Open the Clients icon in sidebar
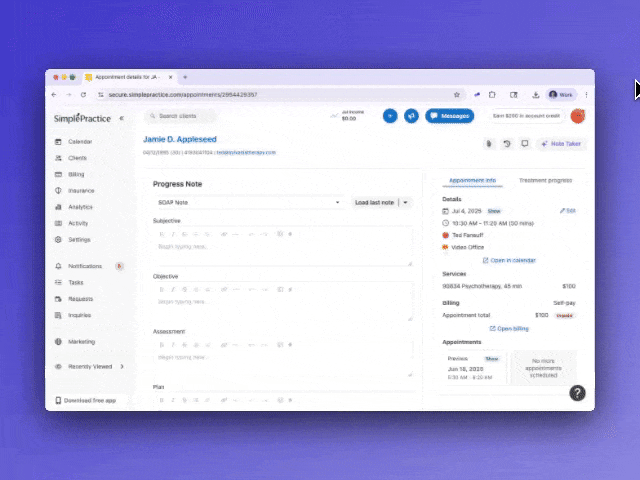The width and height of the screenshot is (640, 480). [58, 158]
